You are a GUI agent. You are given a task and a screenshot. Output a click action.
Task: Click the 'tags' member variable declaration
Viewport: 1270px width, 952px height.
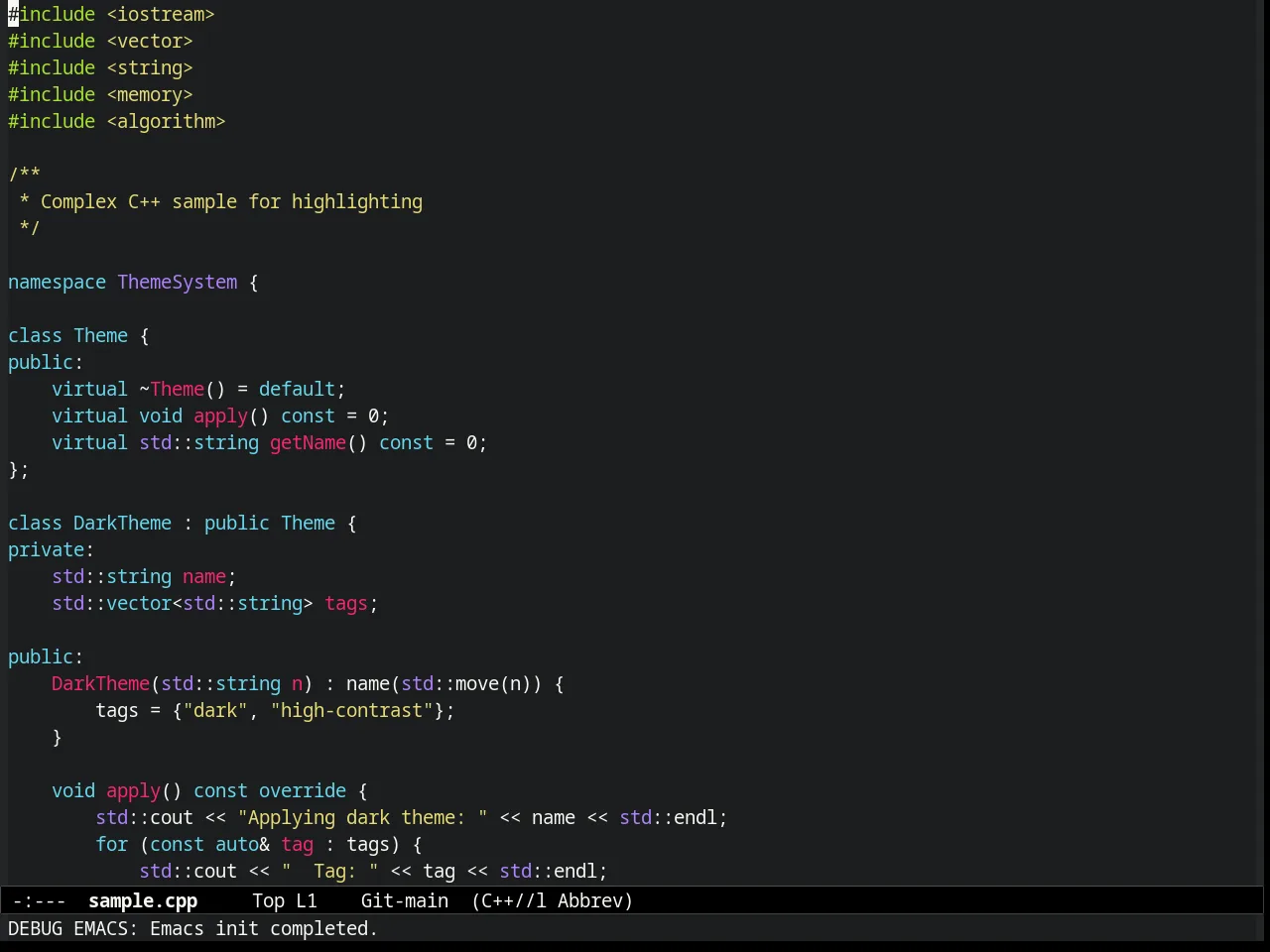pyautogui.click(x=346, y=603)
